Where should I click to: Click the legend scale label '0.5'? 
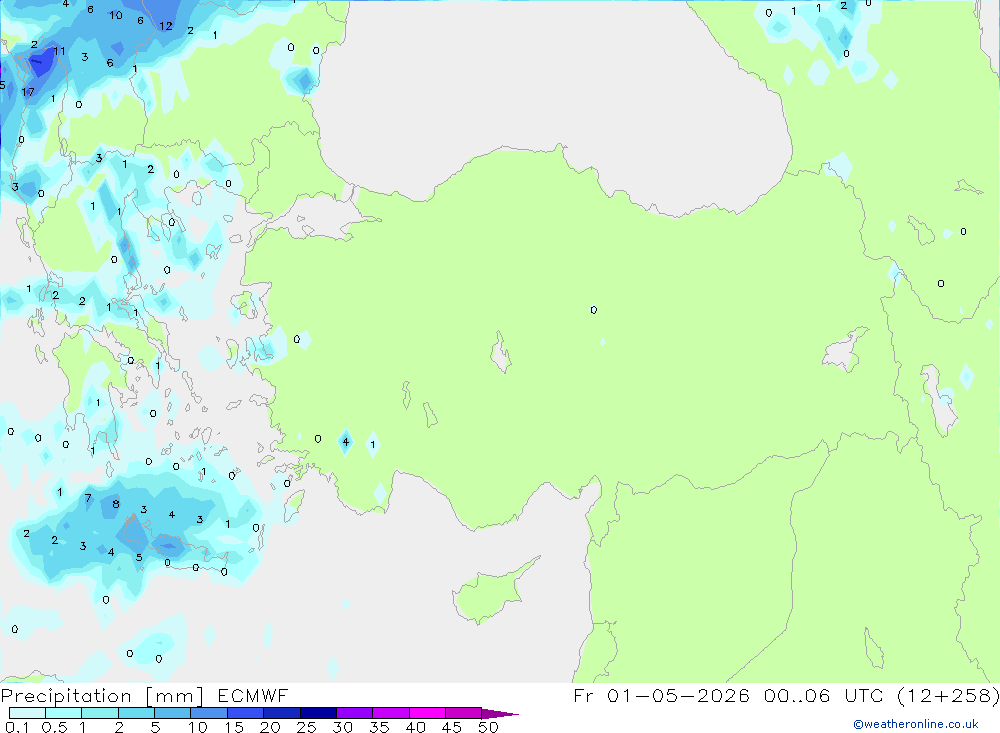pos(54,727)
